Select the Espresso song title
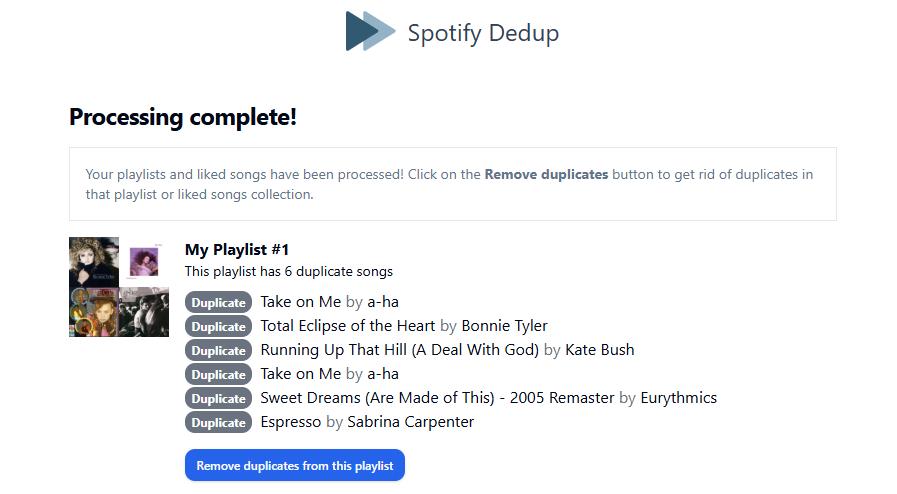The image size is (897, 494). coord(291,422)
